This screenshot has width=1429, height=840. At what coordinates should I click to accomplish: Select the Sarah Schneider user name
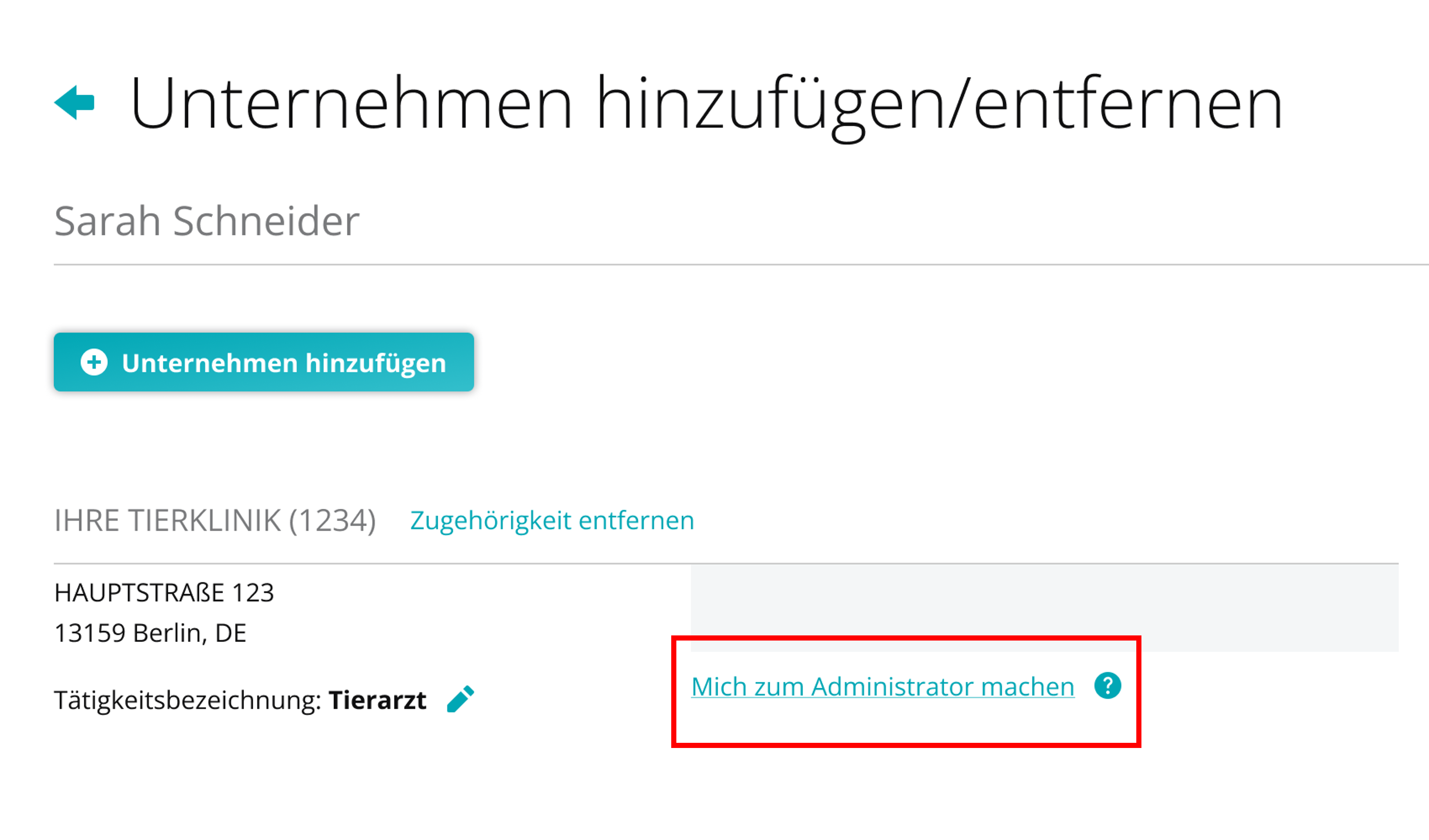[207, 220]
